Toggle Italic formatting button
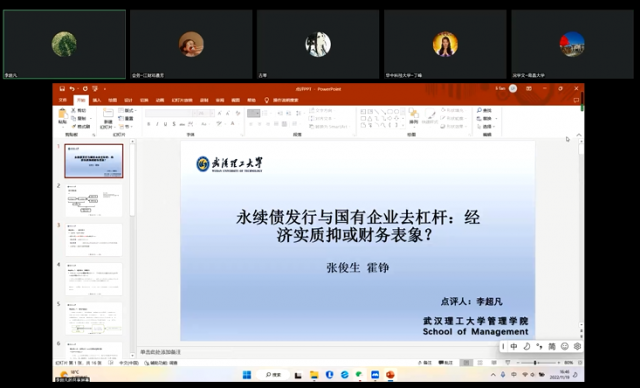The image size is (640, 388). pos(157,124)
